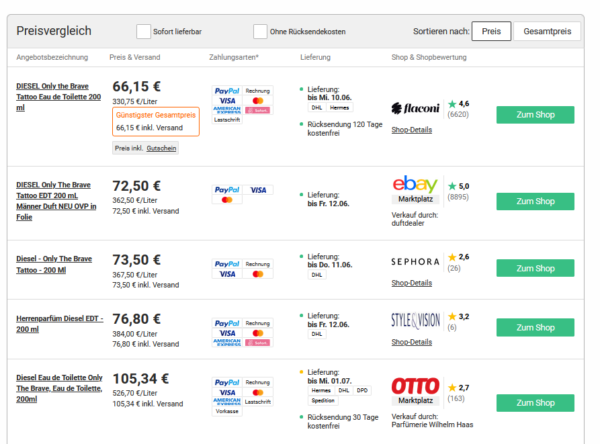Click PayPal icon in OTTO row

[x=227, y=382]
